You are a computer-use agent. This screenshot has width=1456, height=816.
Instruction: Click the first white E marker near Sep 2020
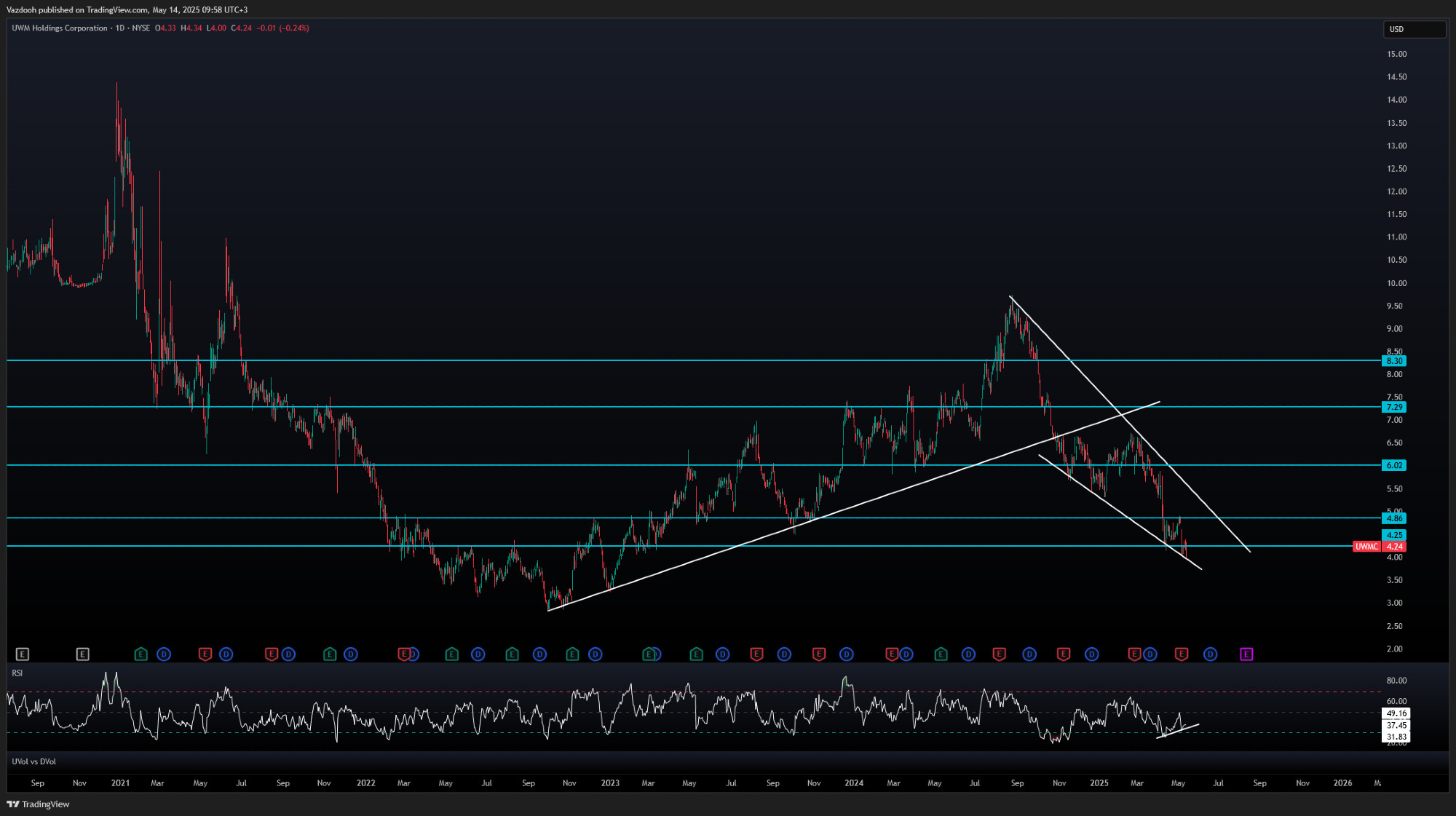23,654
